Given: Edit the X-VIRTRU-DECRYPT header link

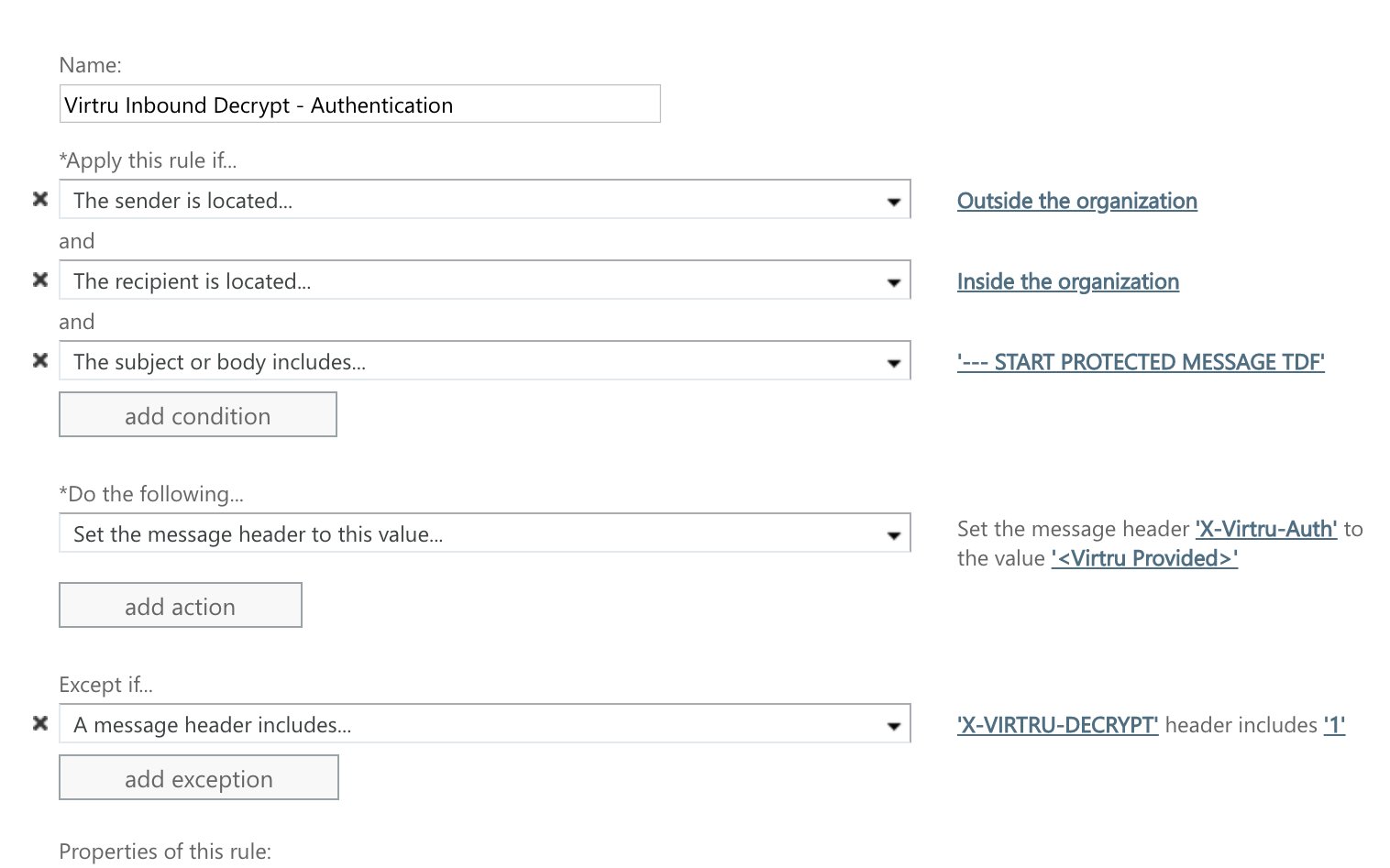Looking at the screenshot, I should pos(1058,725).
